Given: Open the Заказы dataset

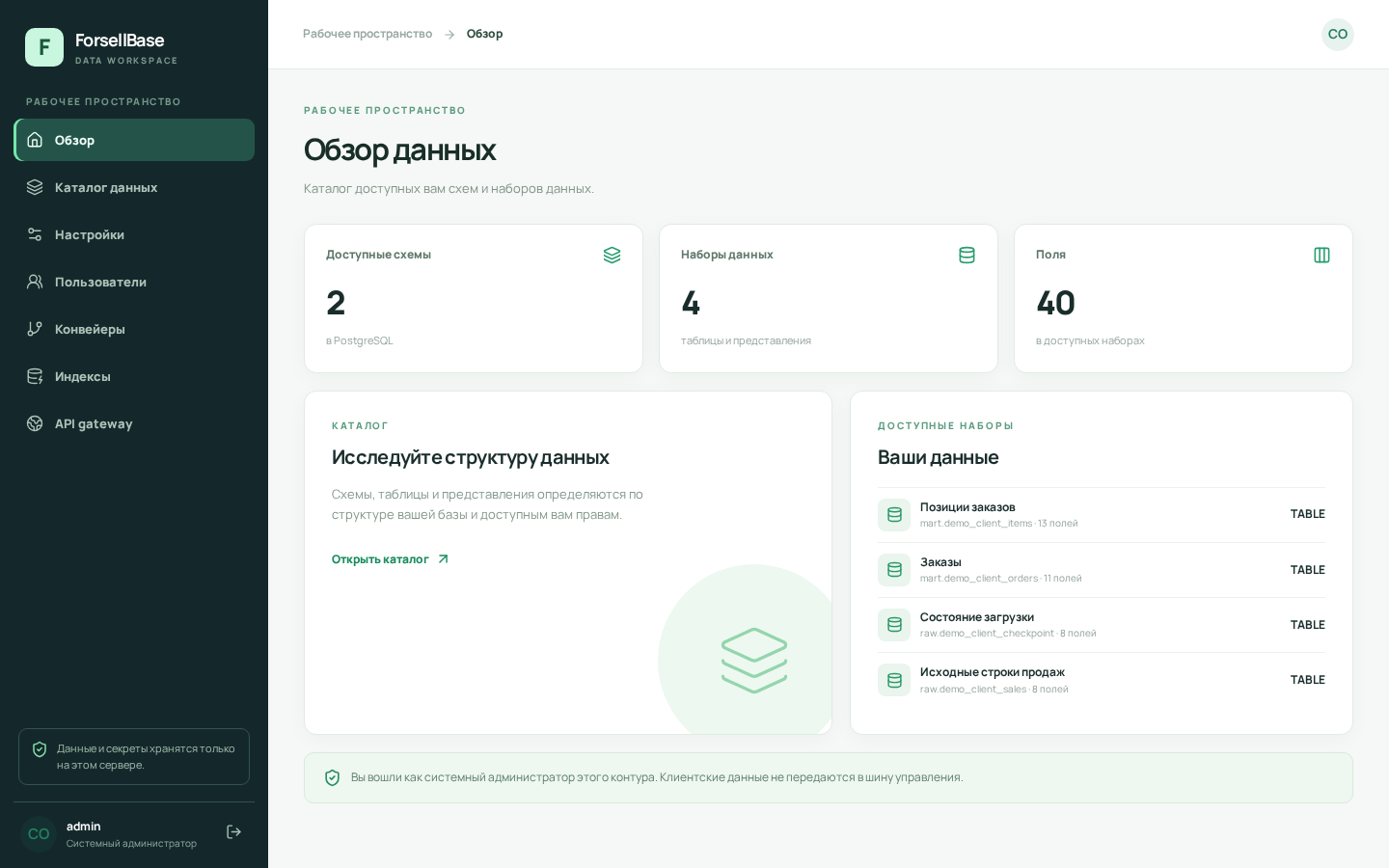Looking at the screenshot, I should coord(1102,570).
